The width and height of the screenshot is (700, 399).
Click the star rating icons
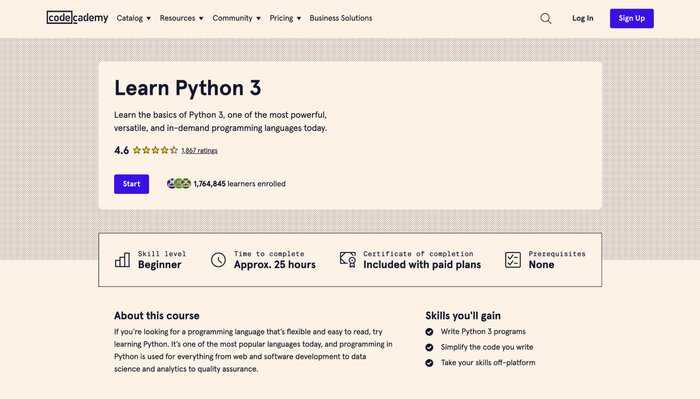(x=155, y=150)
